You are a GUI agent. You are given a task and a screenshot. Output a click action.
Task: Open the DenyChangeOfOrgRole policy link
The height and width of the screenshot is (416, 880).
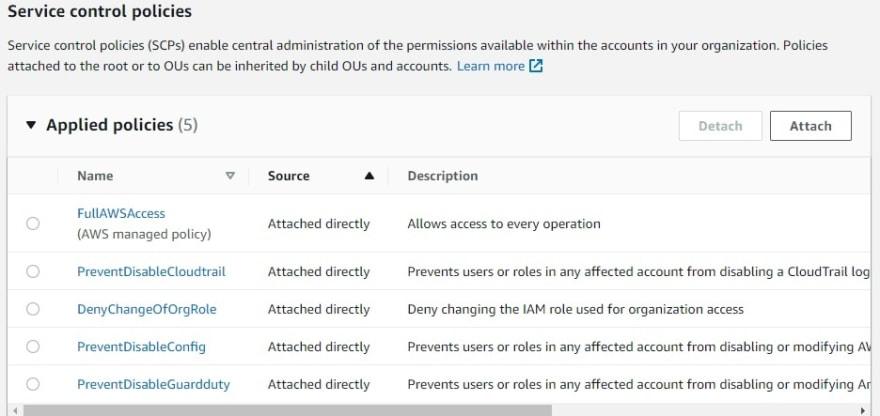[x=146, y=309]
